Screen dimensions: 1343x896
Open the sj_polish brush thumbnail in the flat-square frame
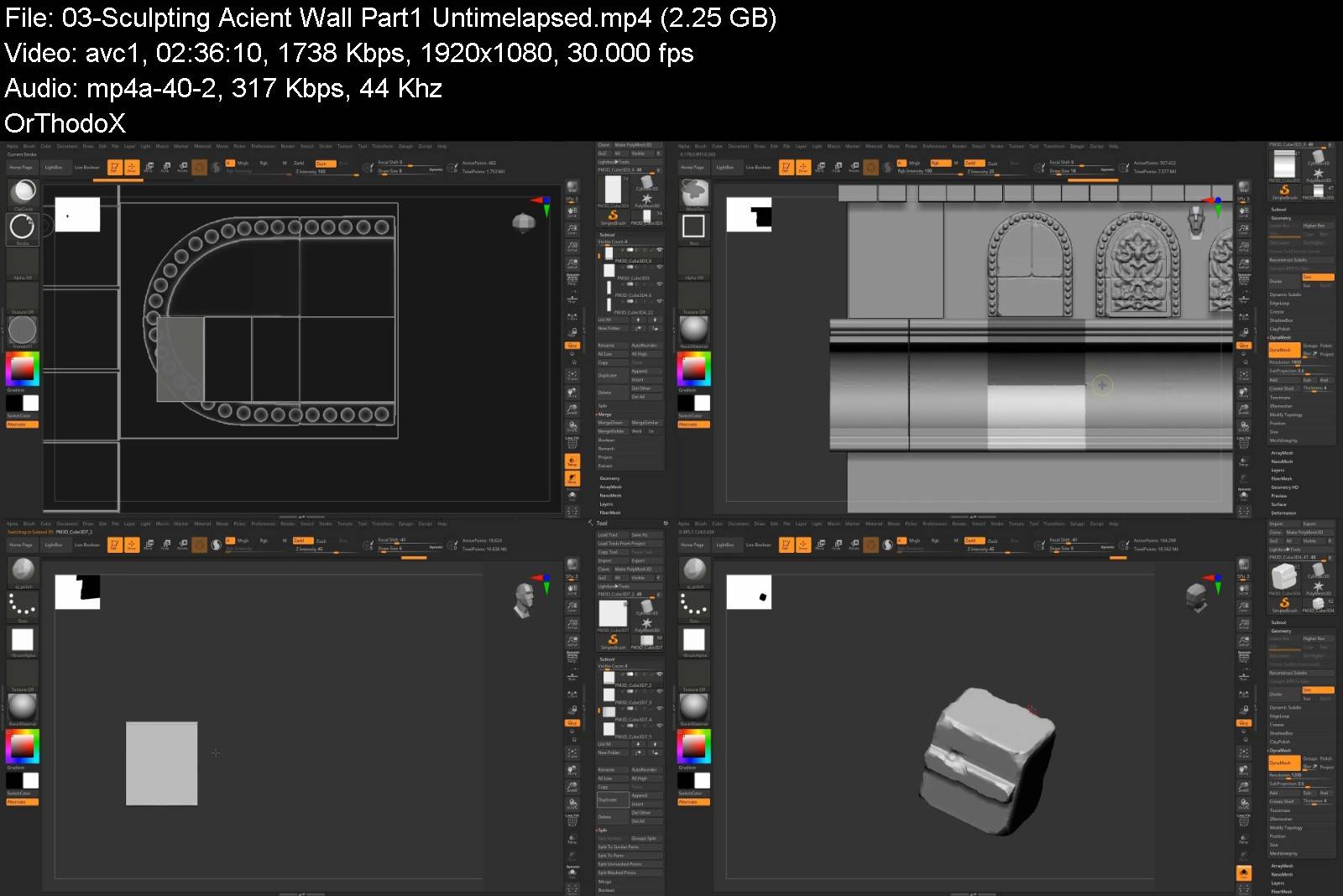[x=23, y=571]
